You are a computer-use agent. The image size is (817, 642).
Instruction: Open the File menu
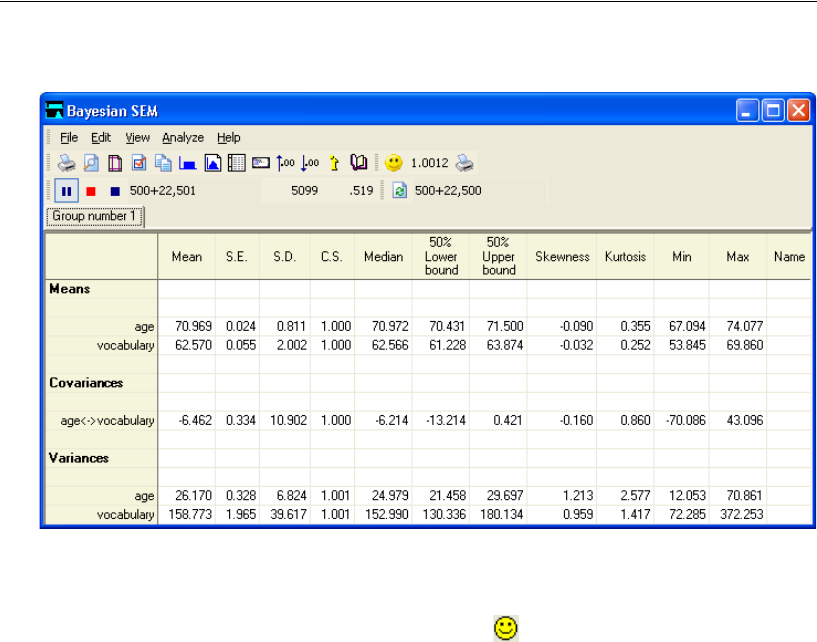pos(68,138)
